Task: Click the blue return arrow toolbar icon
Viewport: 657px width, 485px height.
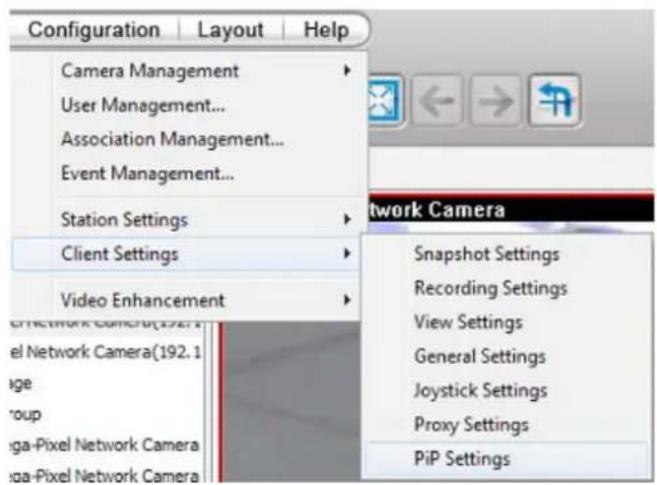Action: [555, 100]
